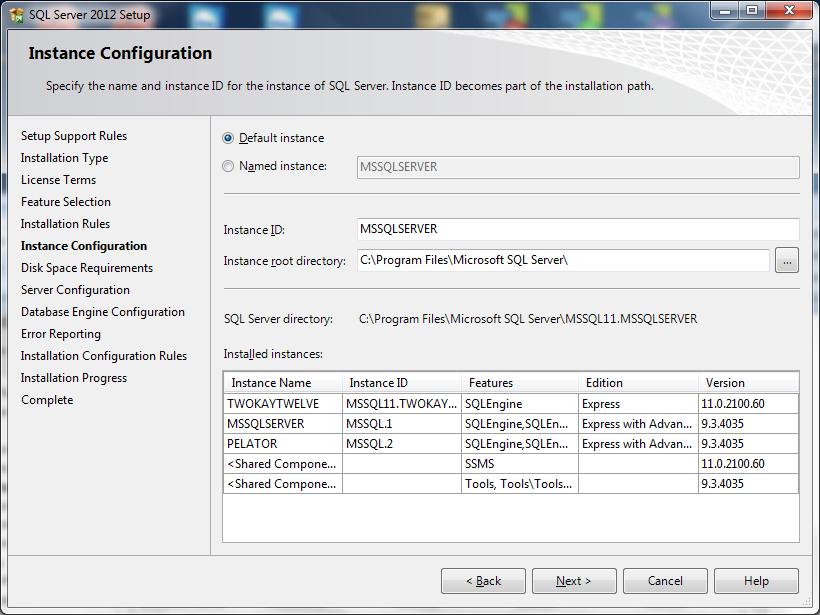Select the Named instance radio button
Viewport: 820px width, 615px height.
(x=228, y=166)
